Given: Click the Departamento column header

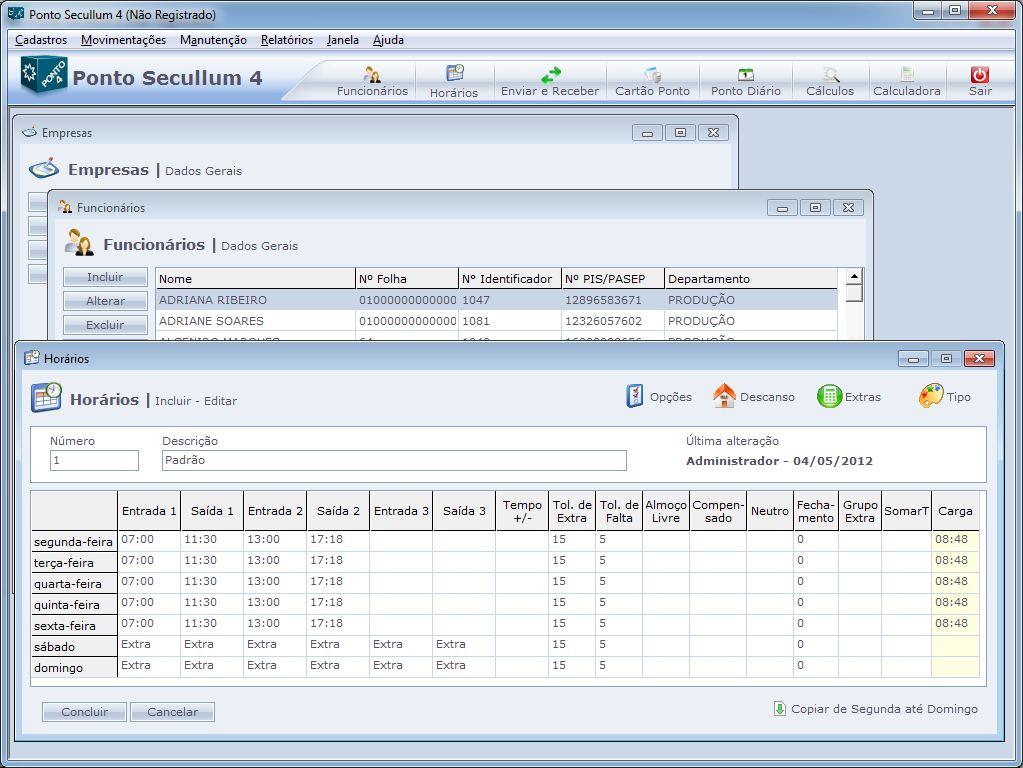Looking at the screenshot, I should 751,279.
